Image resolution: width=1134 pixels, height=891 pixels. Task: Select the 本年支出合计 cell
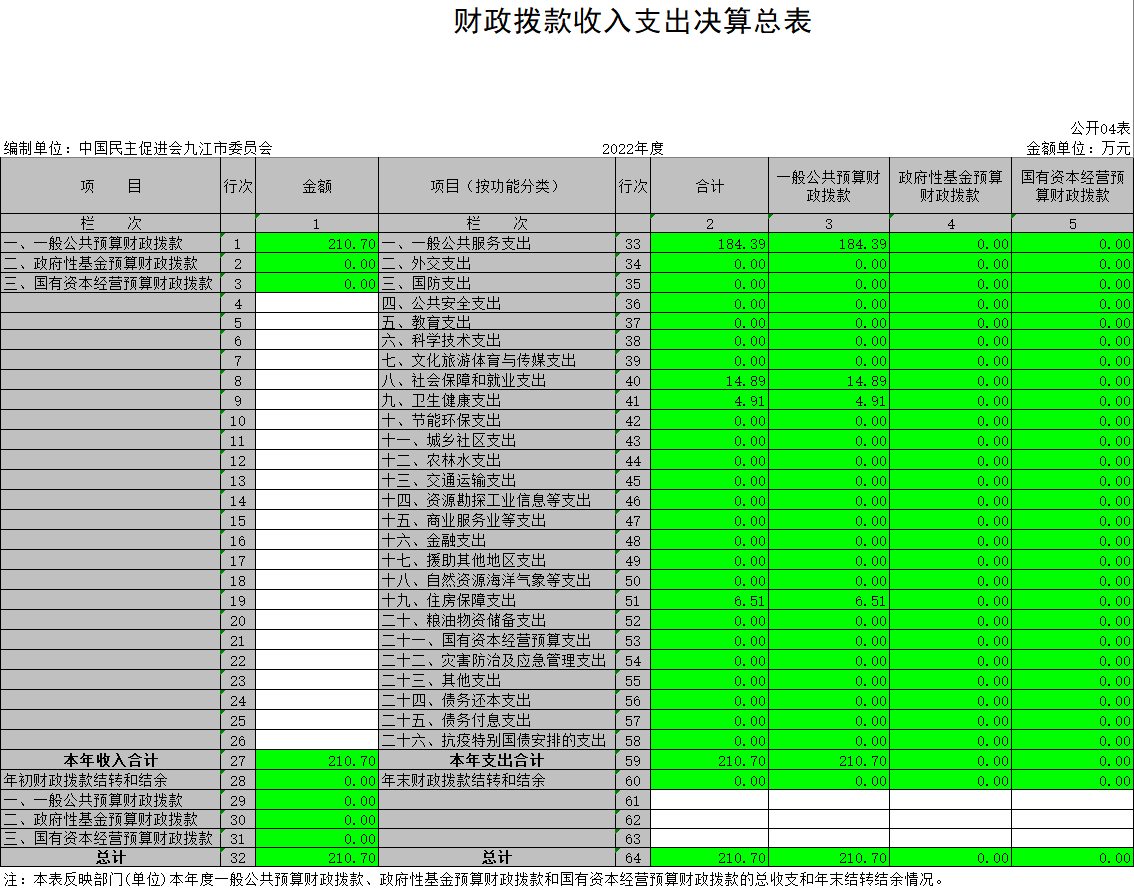(x=497, y=761)
